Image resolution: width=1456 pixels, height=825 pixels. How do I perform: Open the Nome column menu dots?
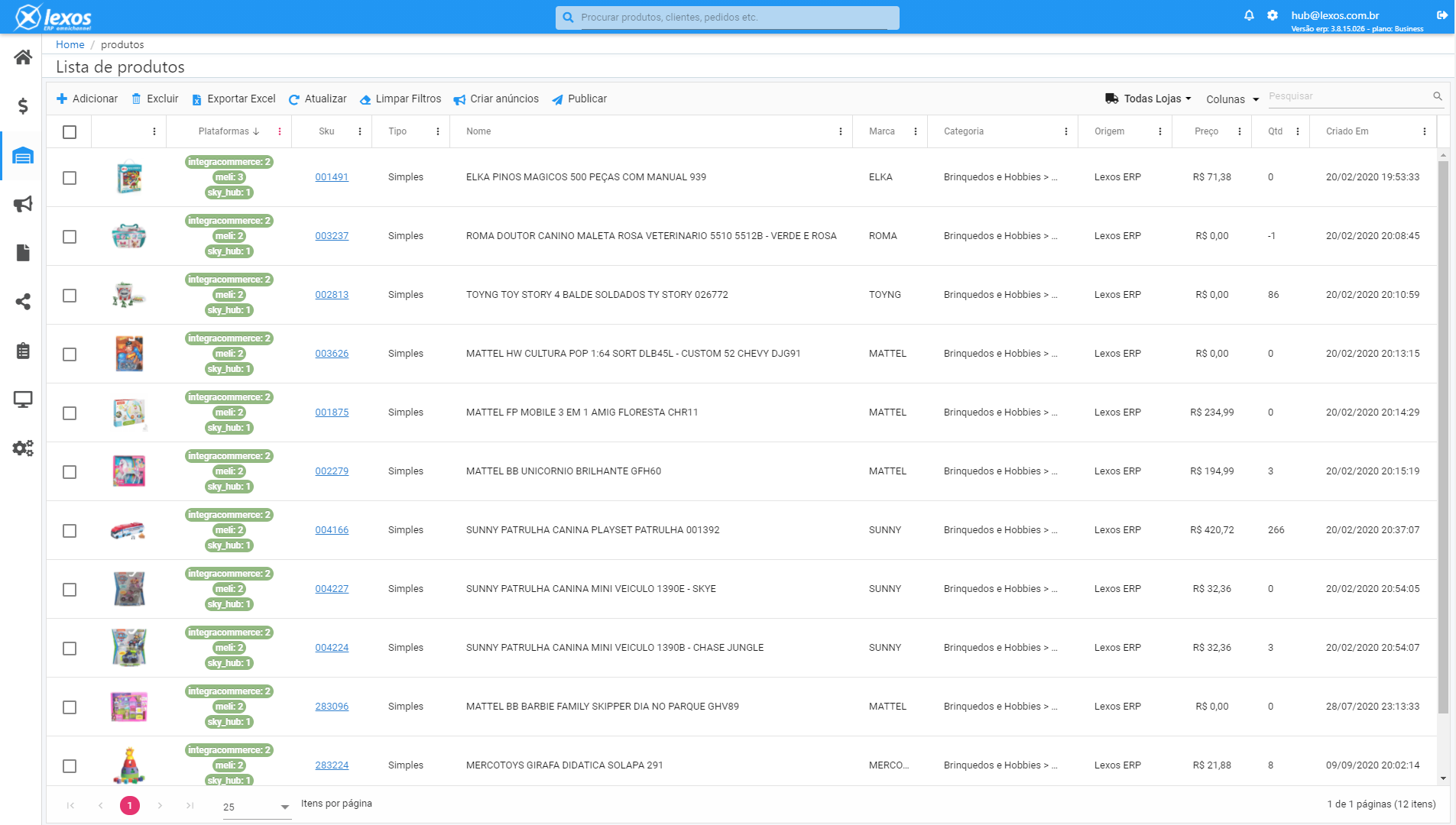(x=841, y=131)
